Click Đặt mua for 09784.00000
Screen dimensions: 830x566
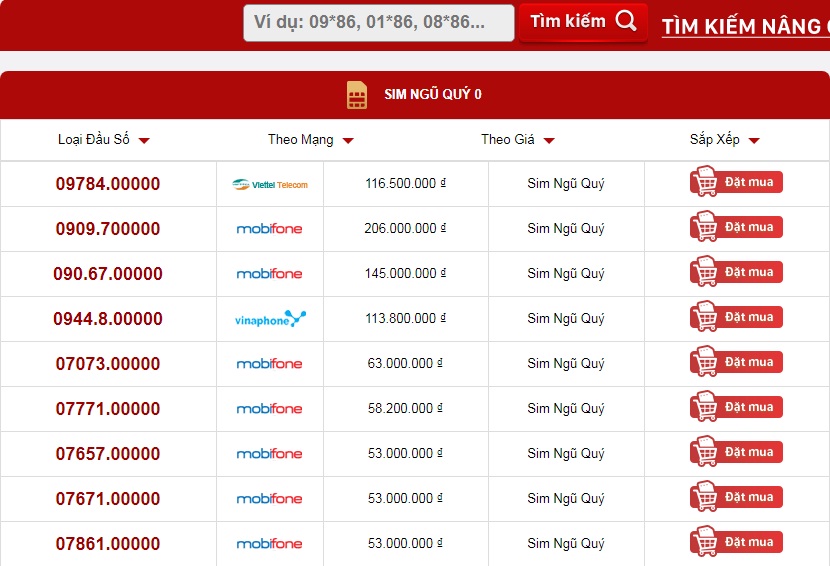click(736, 182)
